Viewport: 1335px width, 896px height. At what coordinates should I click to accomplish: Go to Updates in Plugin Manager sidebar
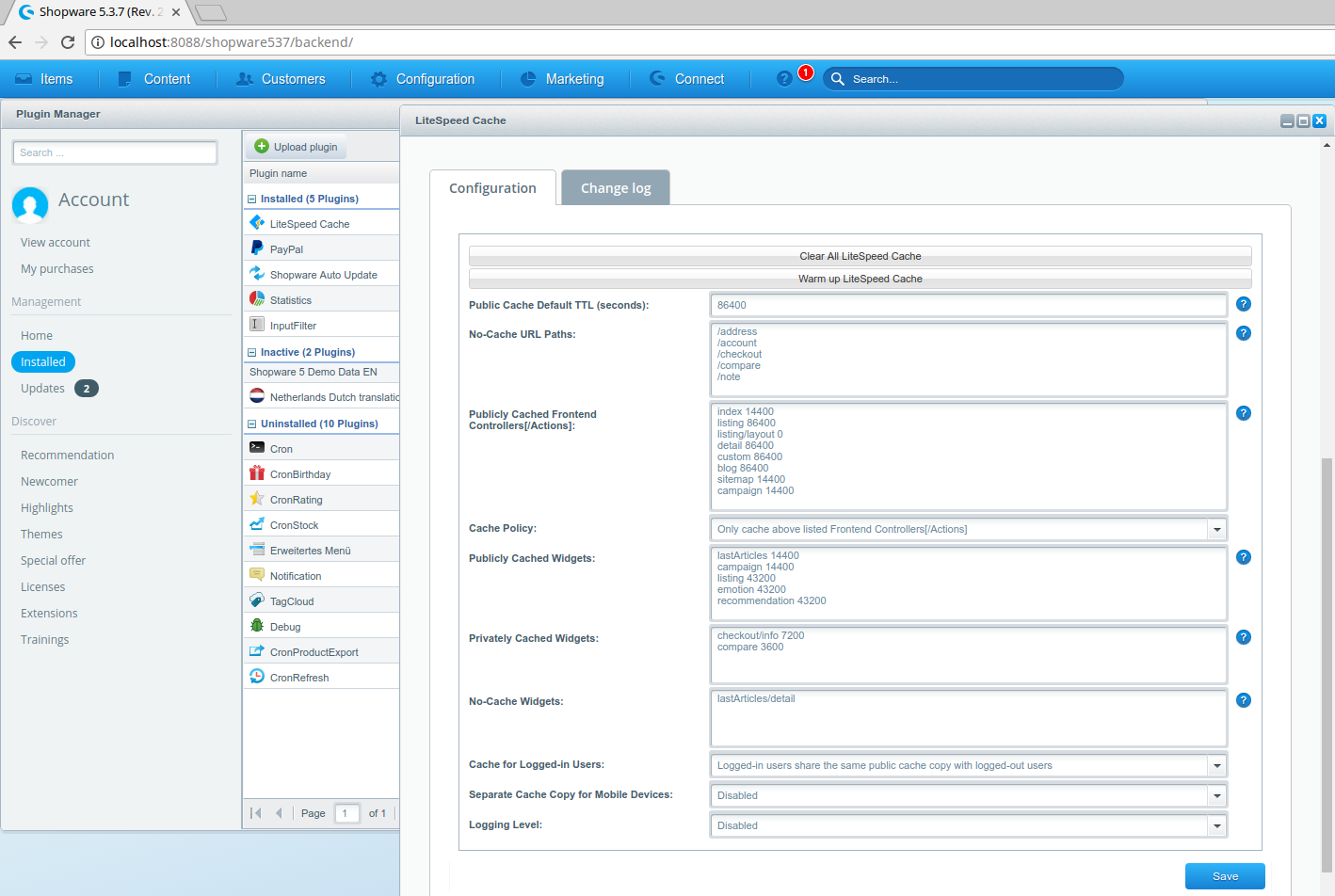pos(42,388)
